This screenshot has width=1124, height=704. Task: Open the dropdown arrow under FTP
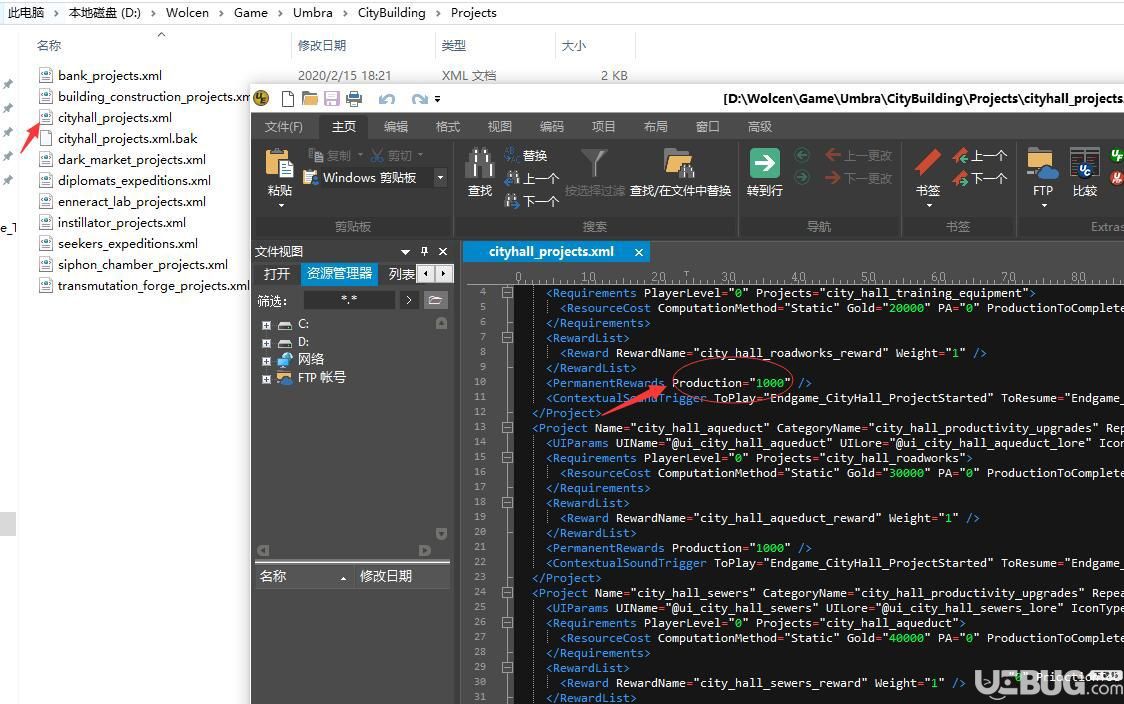[1044, 206]
